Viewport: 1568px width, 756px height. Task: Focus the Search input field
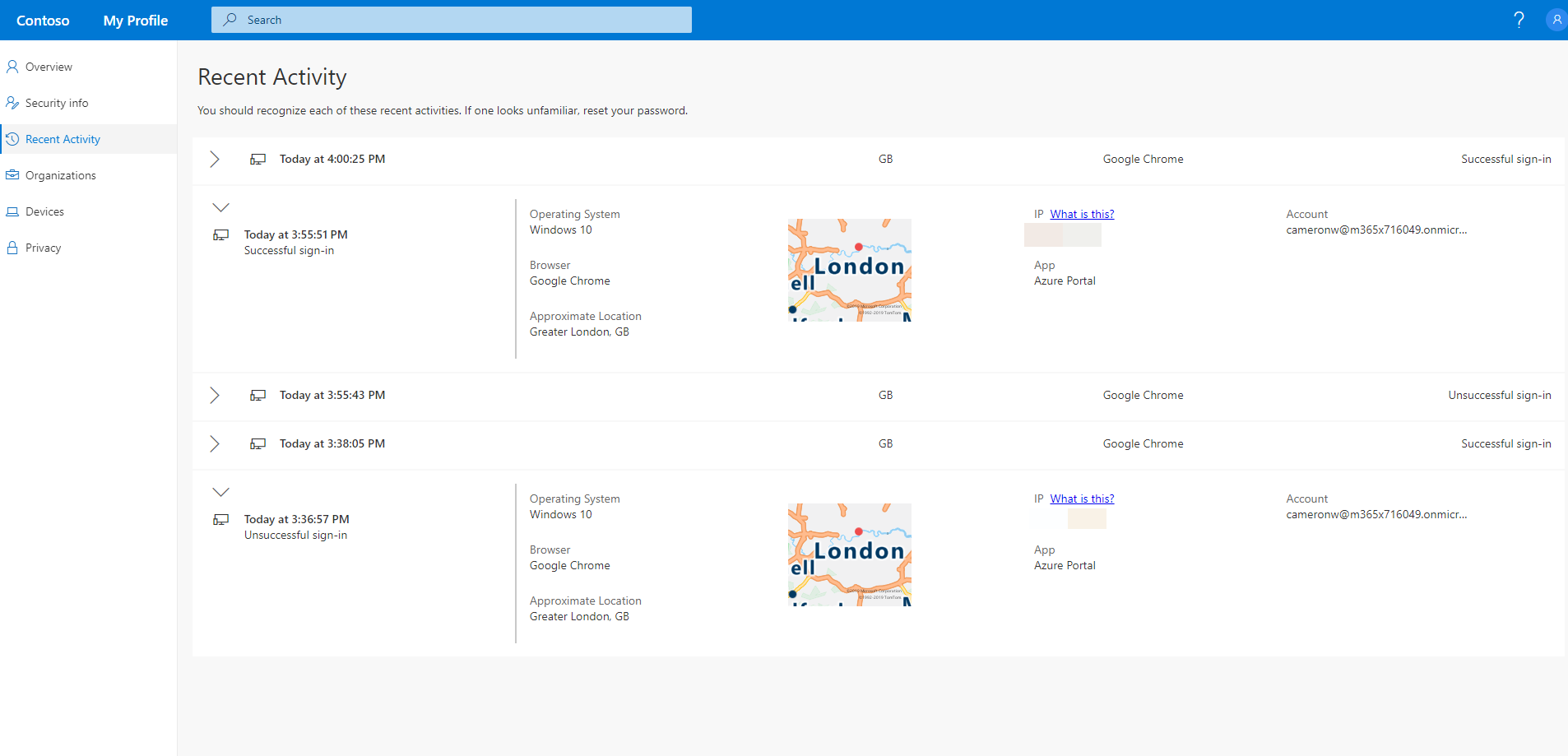coord(452,20)
